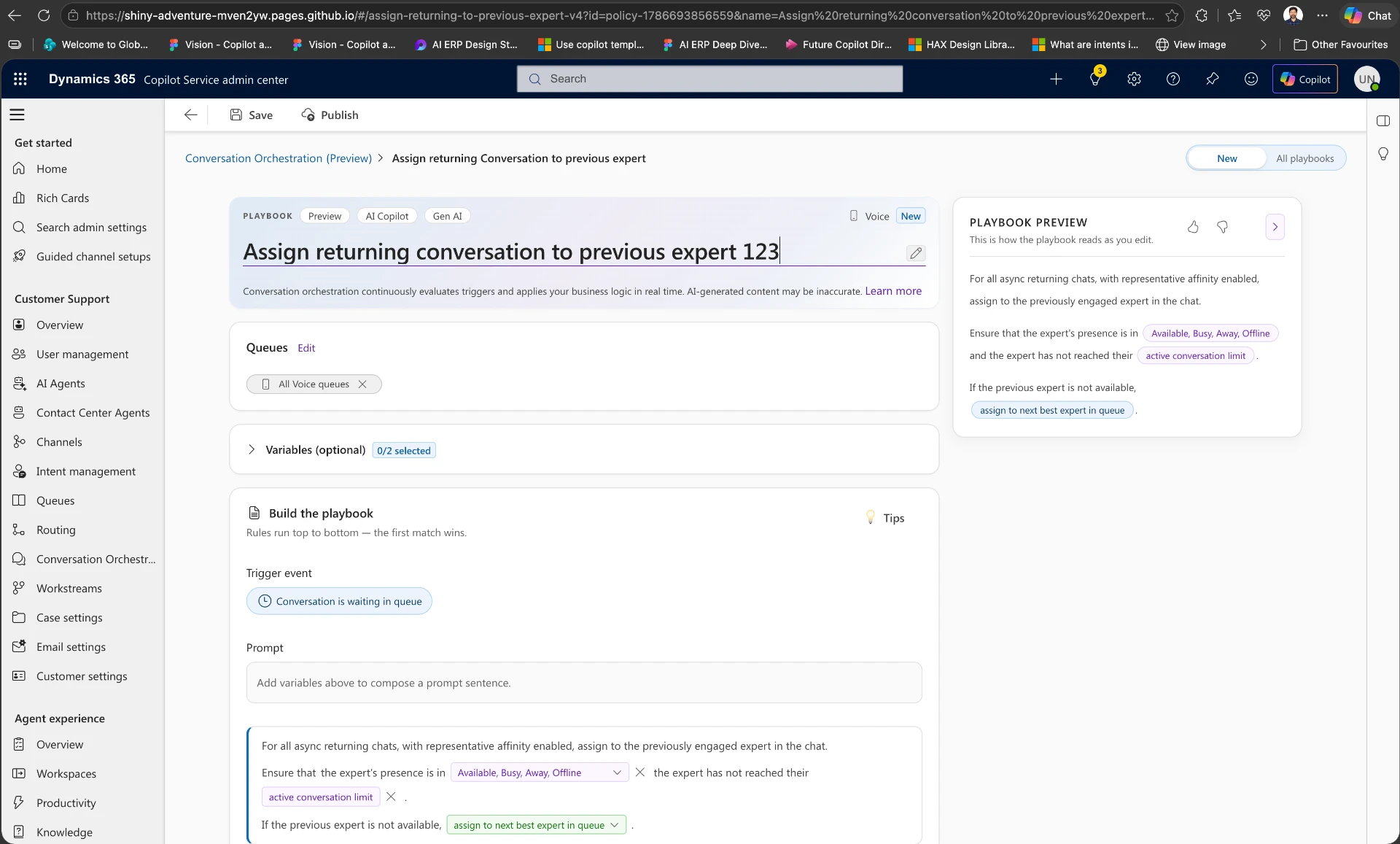The width and height of the screenshot is (1400, 844).
Task: Give thumbs up on Playbook Preview
Action: coord(1193,227)
